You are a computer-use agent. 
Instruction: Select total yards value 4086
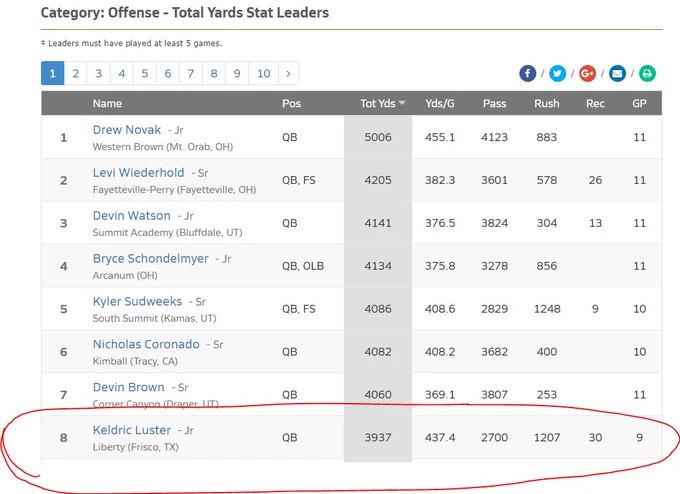(378, 309)
